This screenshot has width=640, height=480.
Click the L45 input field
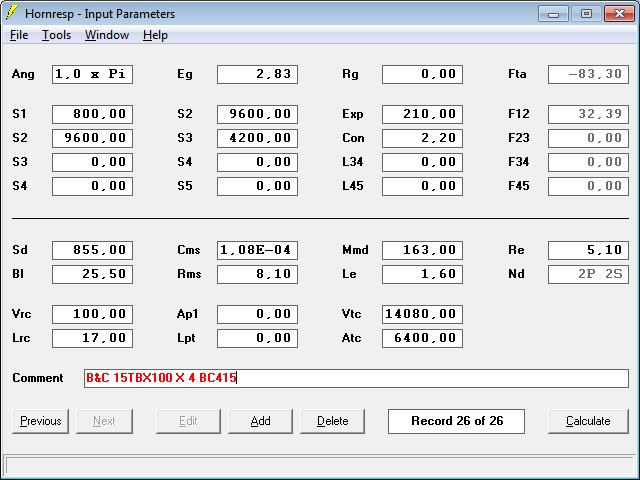pos(422,186)
